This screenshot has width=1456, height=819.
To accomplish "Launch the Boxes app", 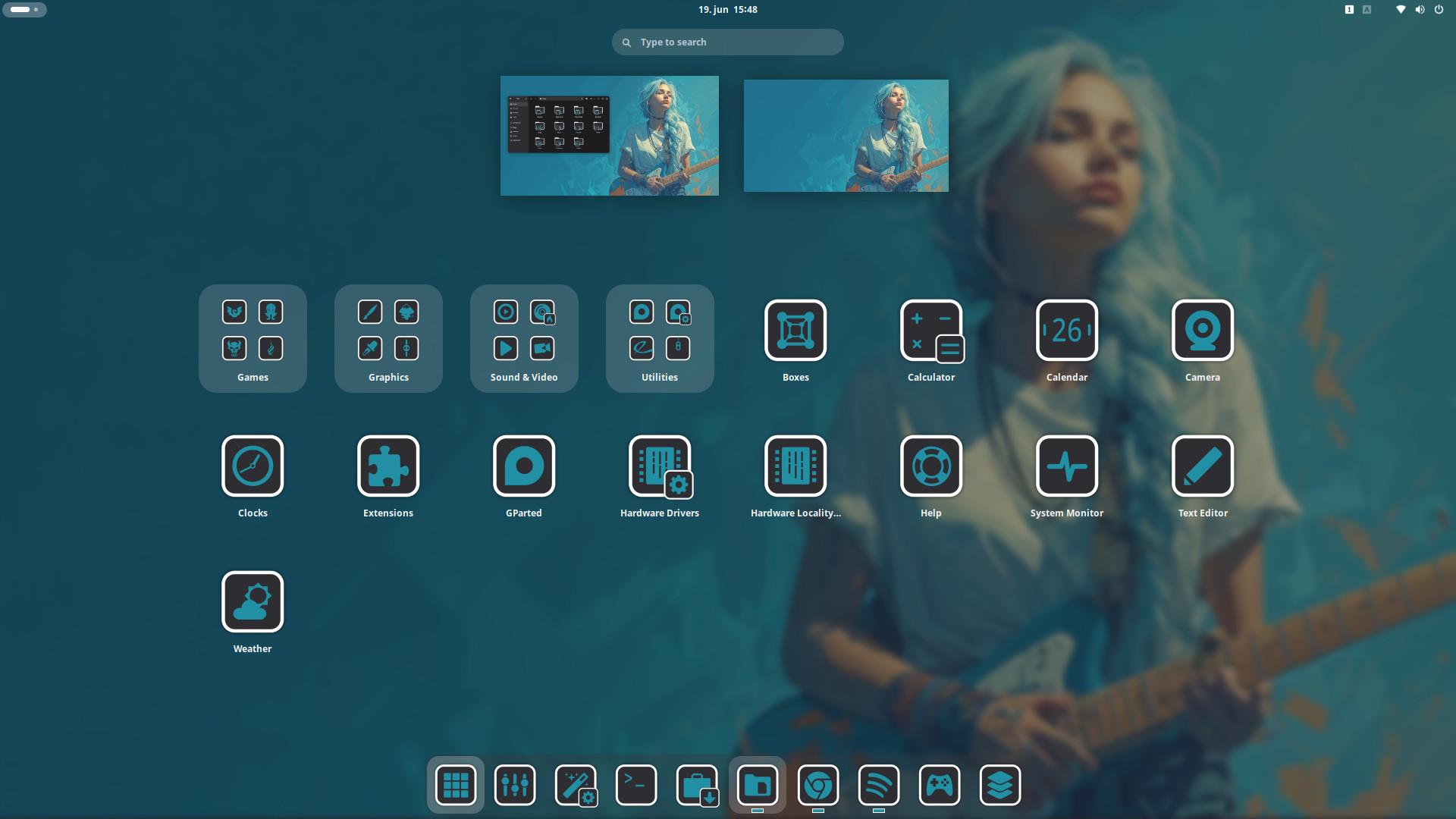I will point(795,331).
